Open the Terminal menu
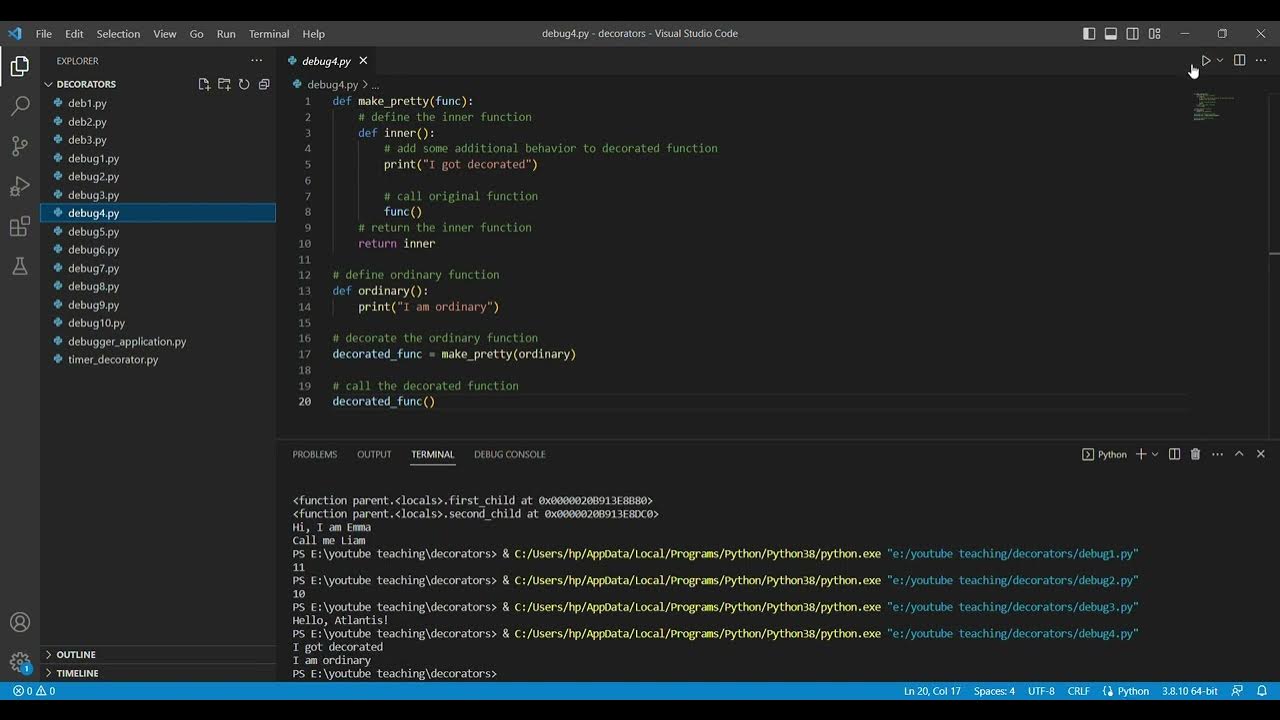 pyautogui.click(x=269, y=33)
